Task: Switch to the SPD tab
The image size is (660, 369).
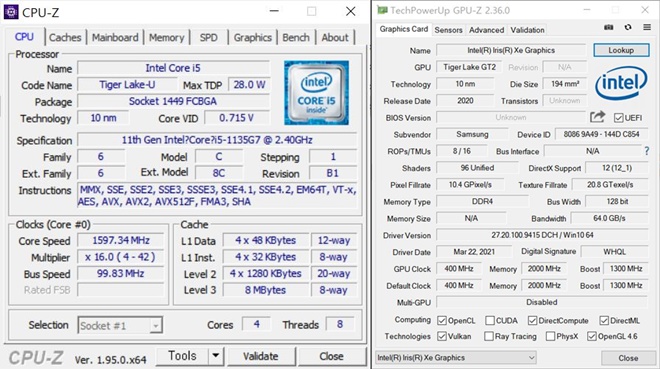Action: click(x=209, y=37)
